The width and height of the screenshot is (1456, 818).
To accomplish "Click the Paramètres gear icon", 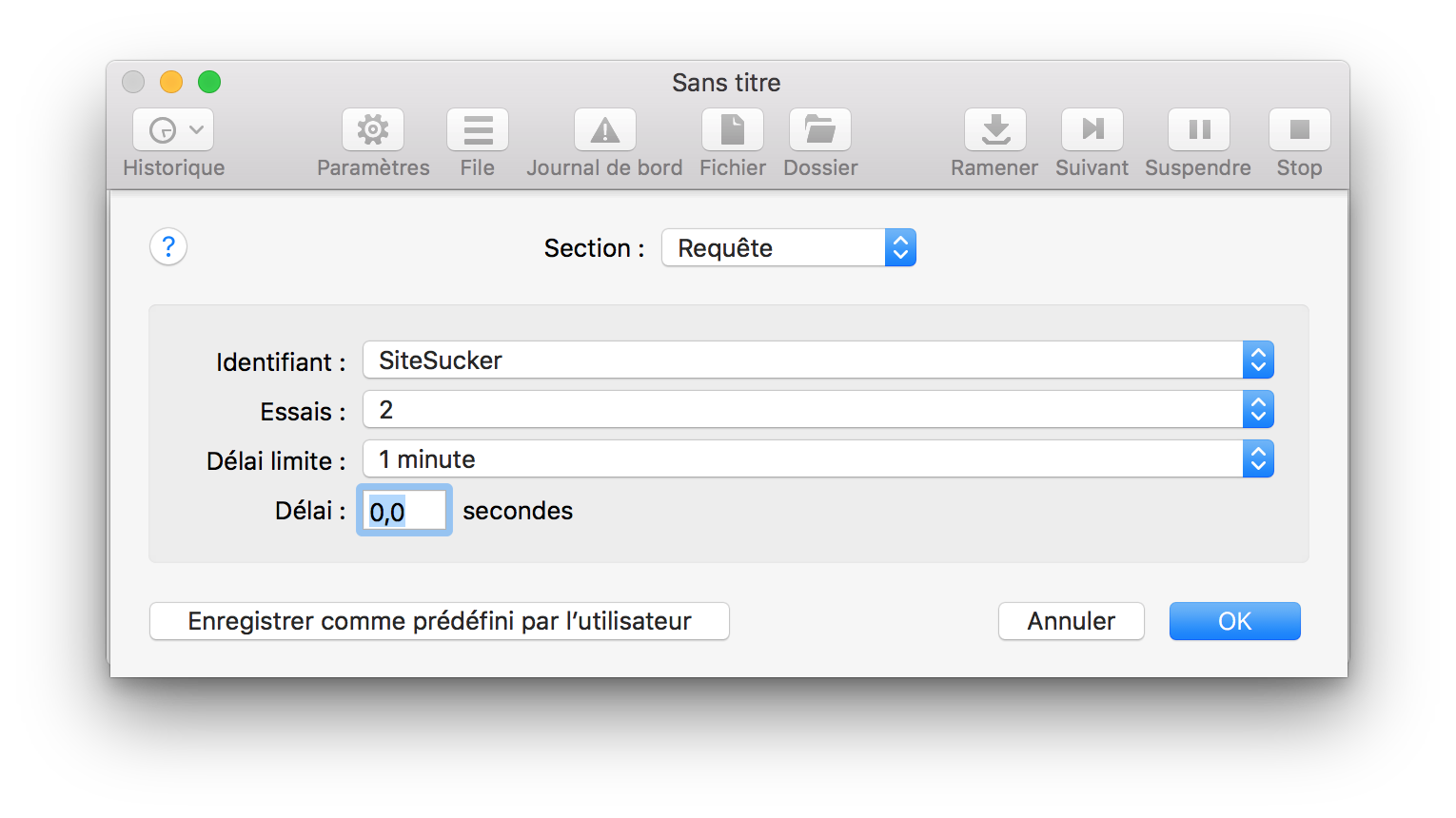I will click(x=373, y=130).
